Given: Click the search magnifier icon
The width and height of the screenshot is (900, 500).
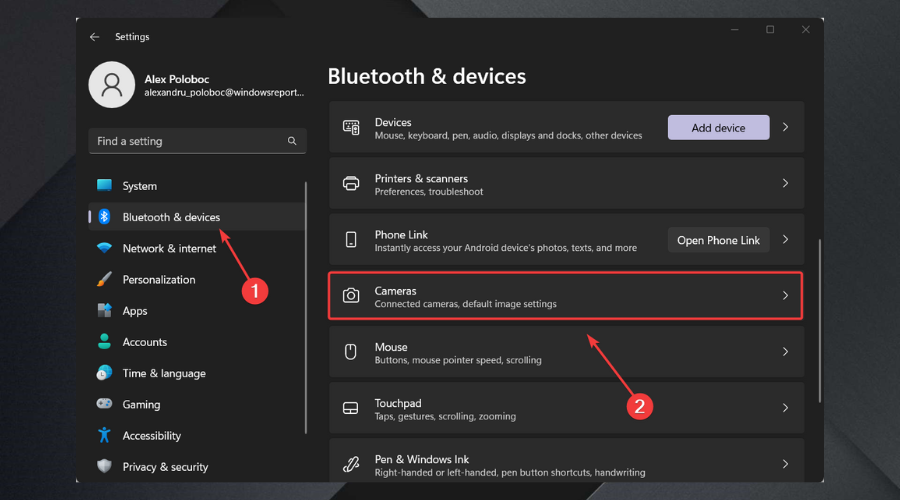Looking at the screenshot, I should [x=292, y=141].
